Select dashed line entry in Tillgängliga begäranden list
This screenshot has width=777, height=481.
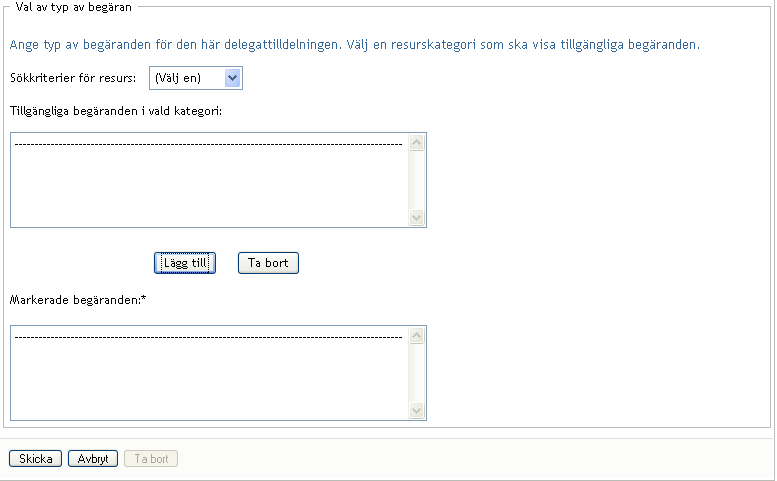pos(209,144)
